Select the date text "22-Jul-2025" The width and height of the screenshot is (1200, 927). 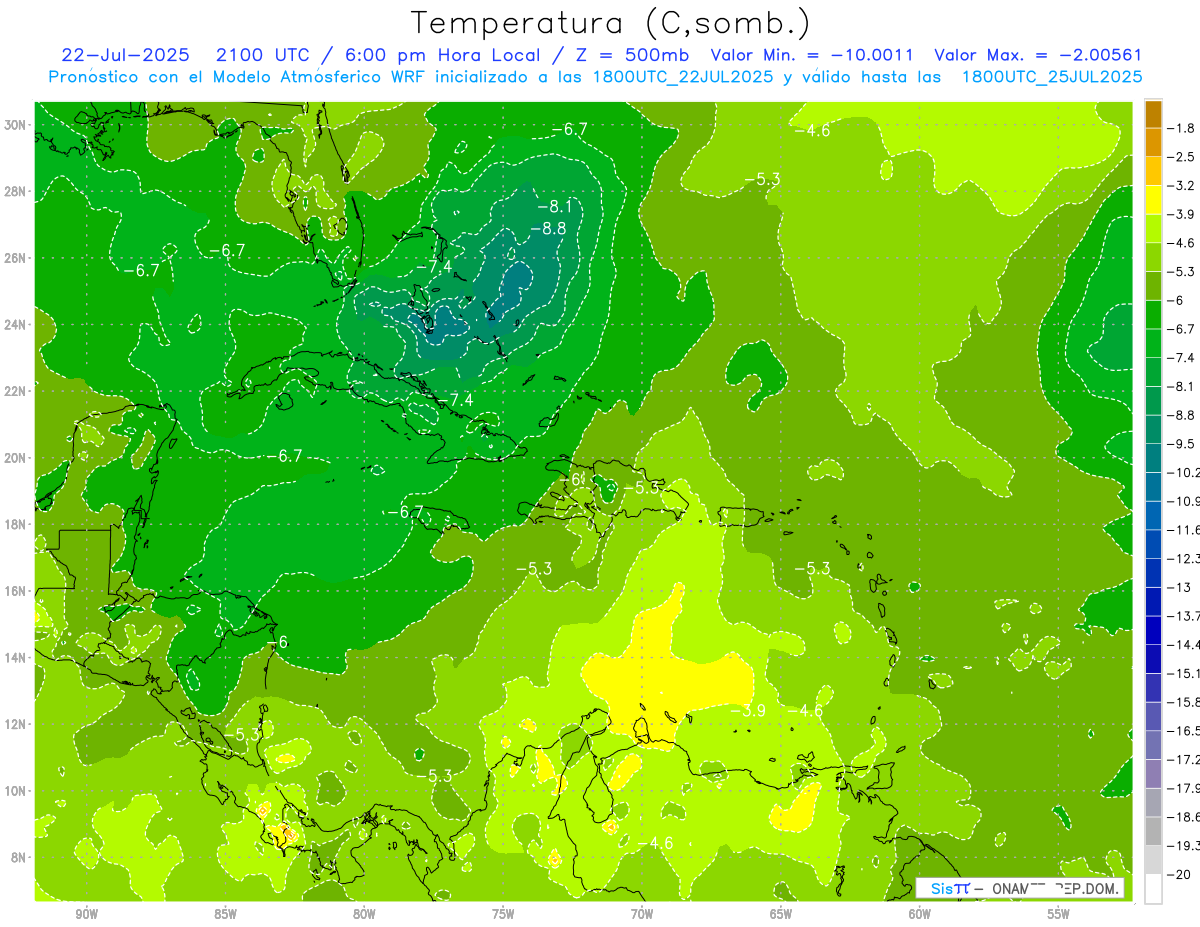(124, 55)
